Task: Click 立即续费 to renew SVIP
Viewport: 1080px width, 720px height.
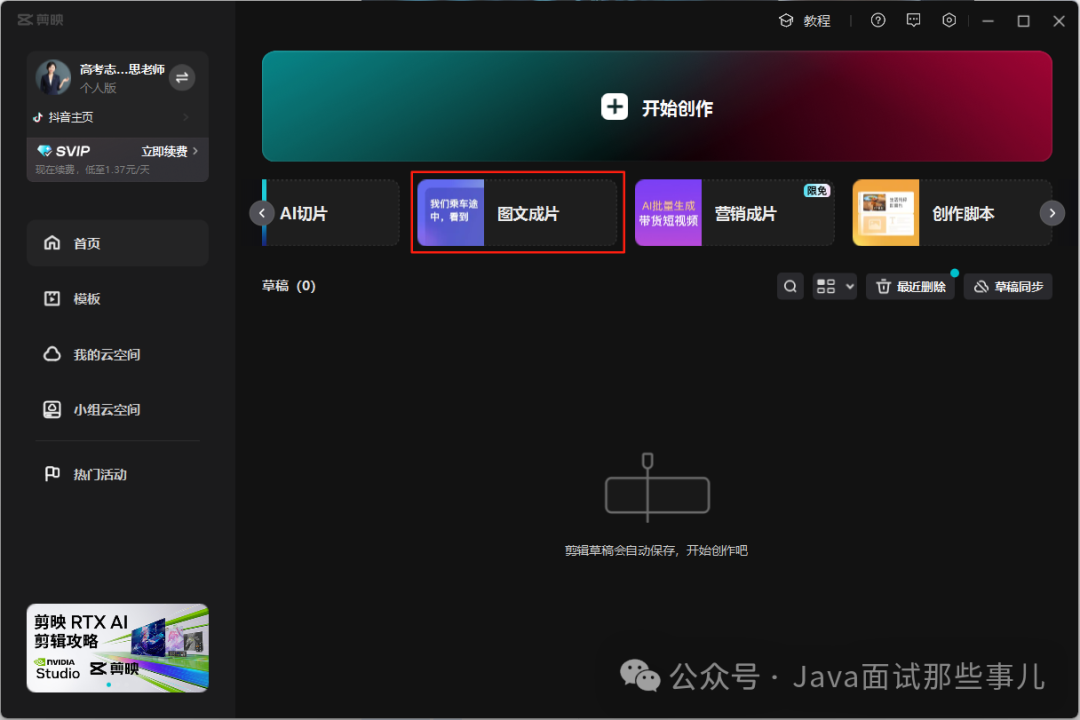Action: click(169, 151)
